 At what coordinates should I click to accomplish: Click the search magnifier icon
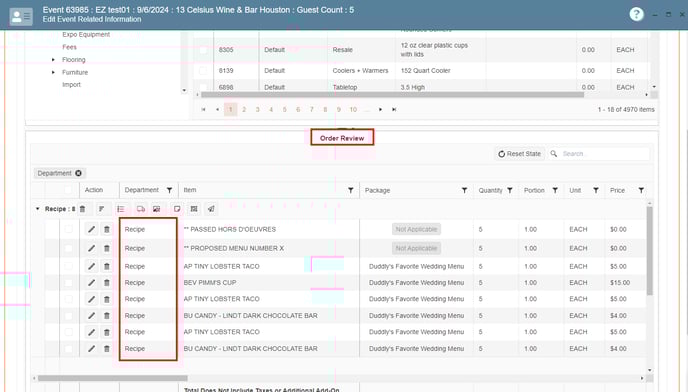click(x=554, y=154)
